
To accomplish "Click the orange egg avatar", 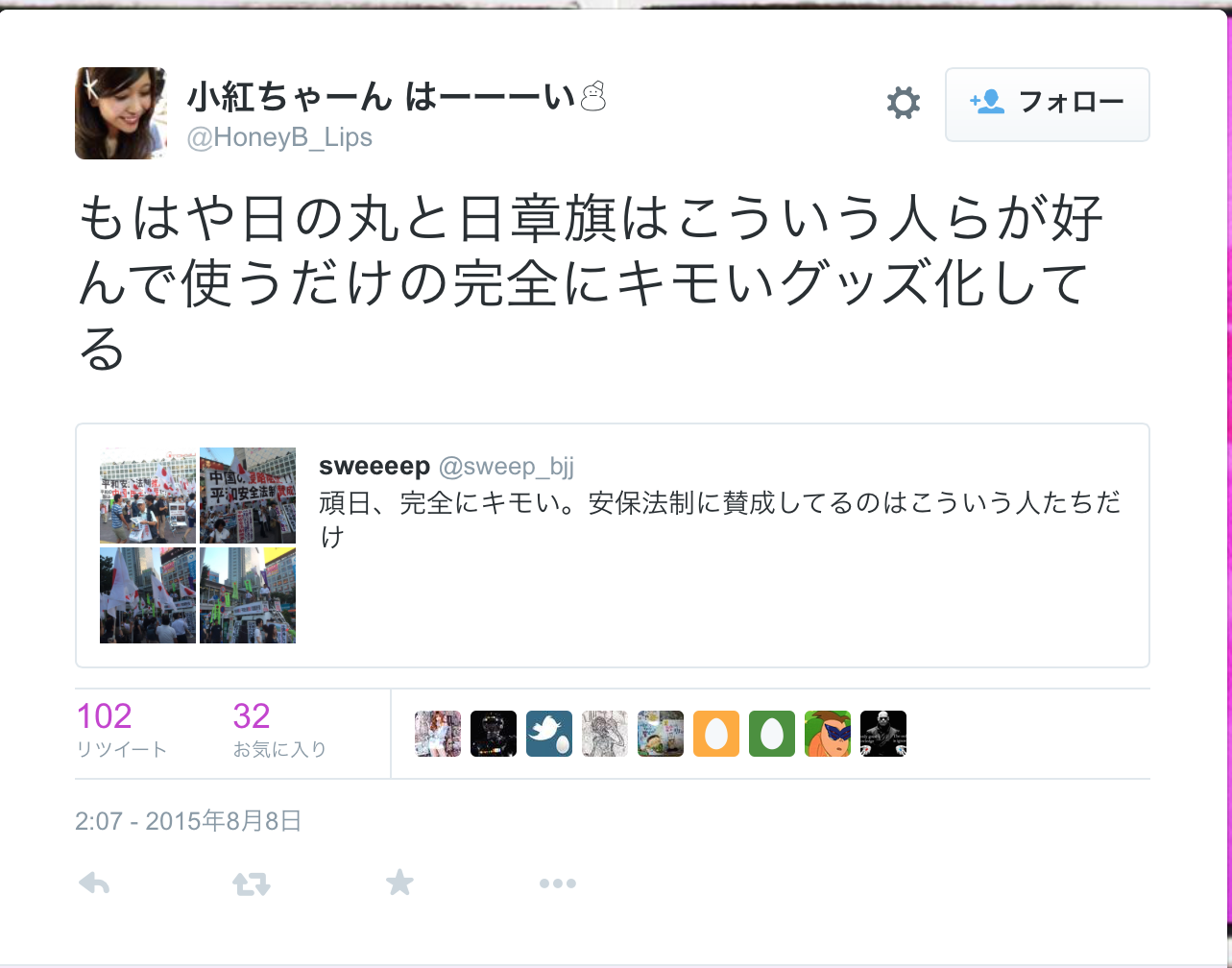I will click(x=716, y=734).
